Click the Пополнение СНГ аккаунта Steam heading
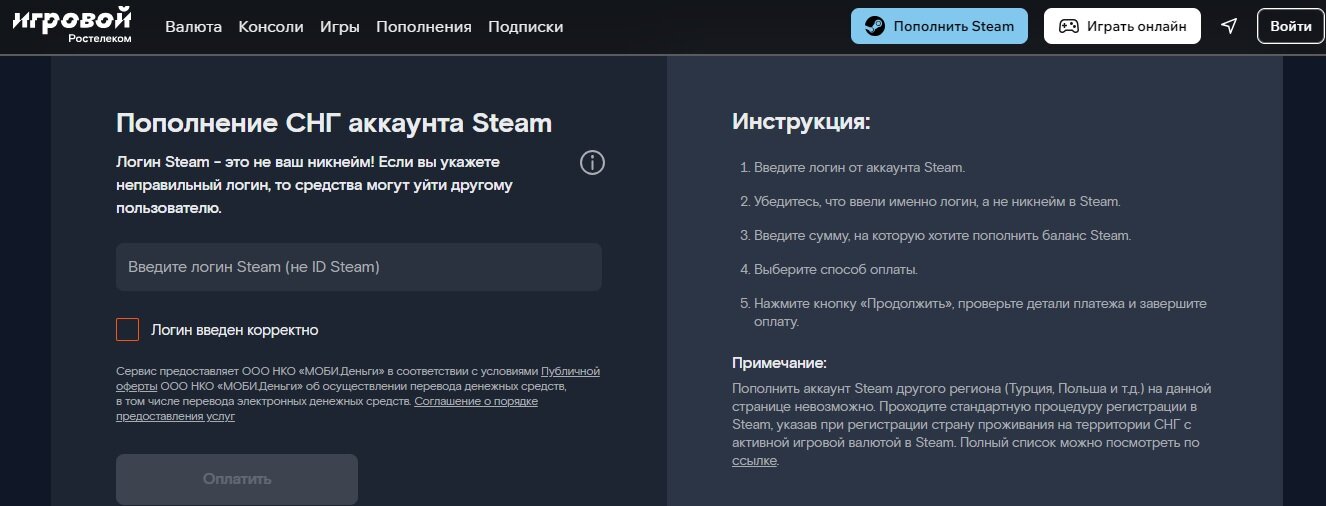This screenshot has width=1326, height=506. (334, 123)
